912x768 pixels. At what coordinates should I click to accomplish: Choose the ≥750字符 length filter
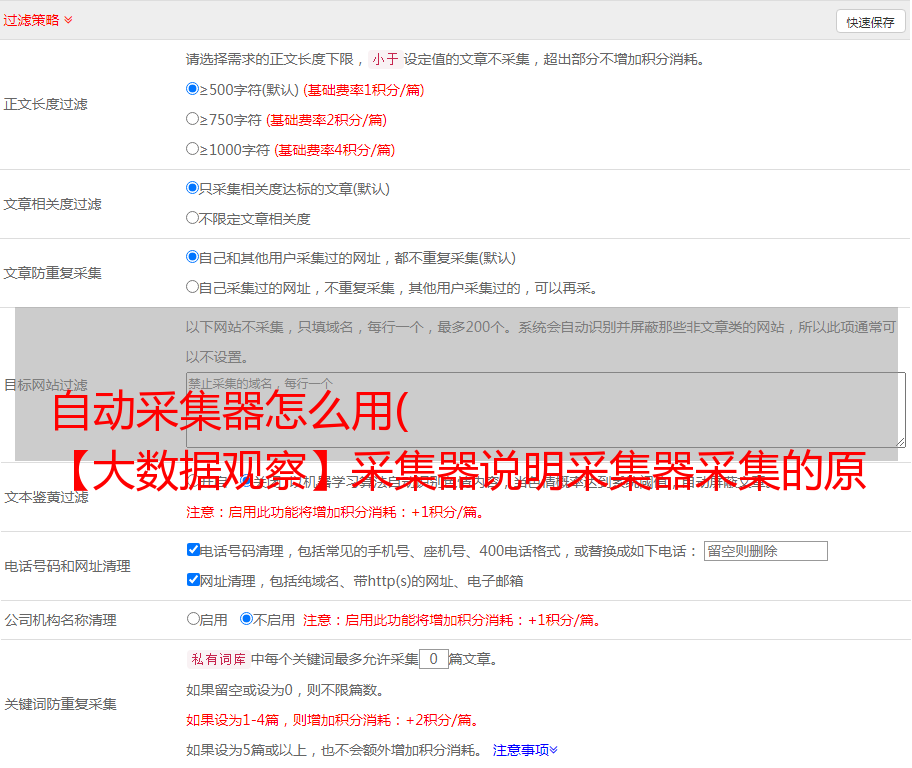193,119
